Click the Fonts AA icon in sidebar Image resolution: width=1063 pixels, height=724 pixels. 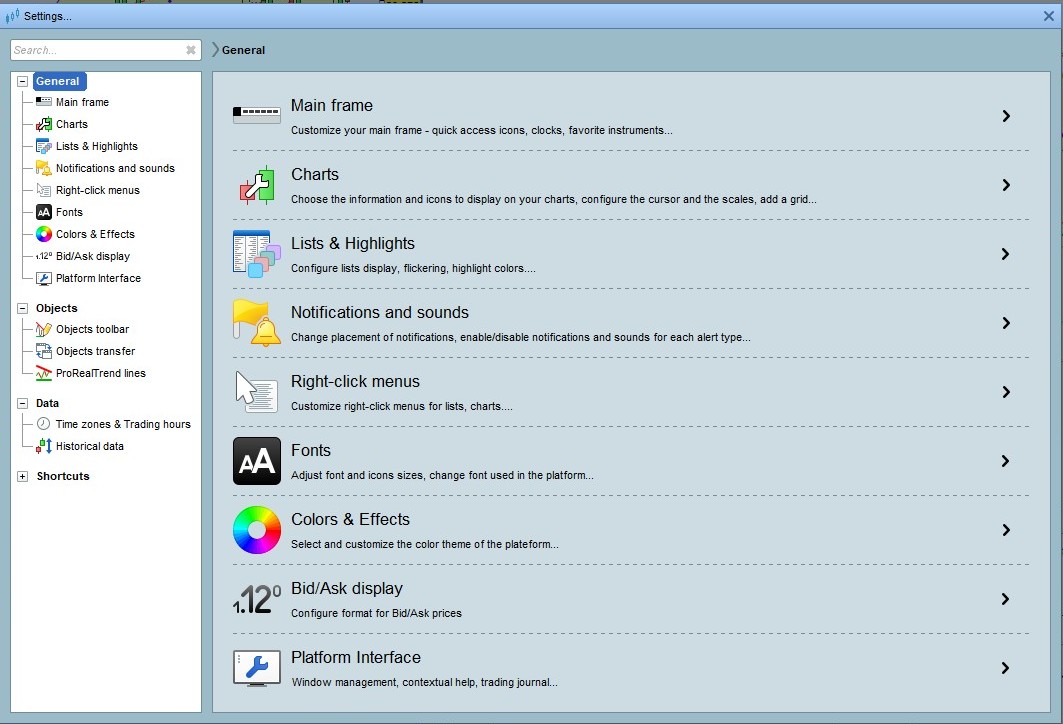coord(43,212)
